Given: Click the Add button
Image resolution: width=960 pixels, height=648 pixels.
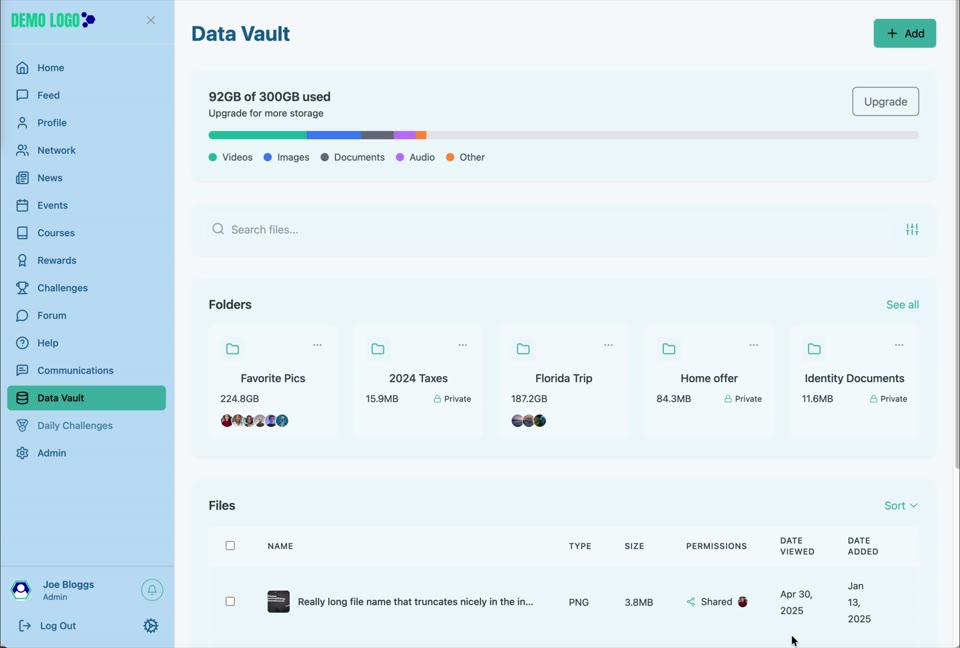Looking at the screenshot, I should click(x=904, y=33).
